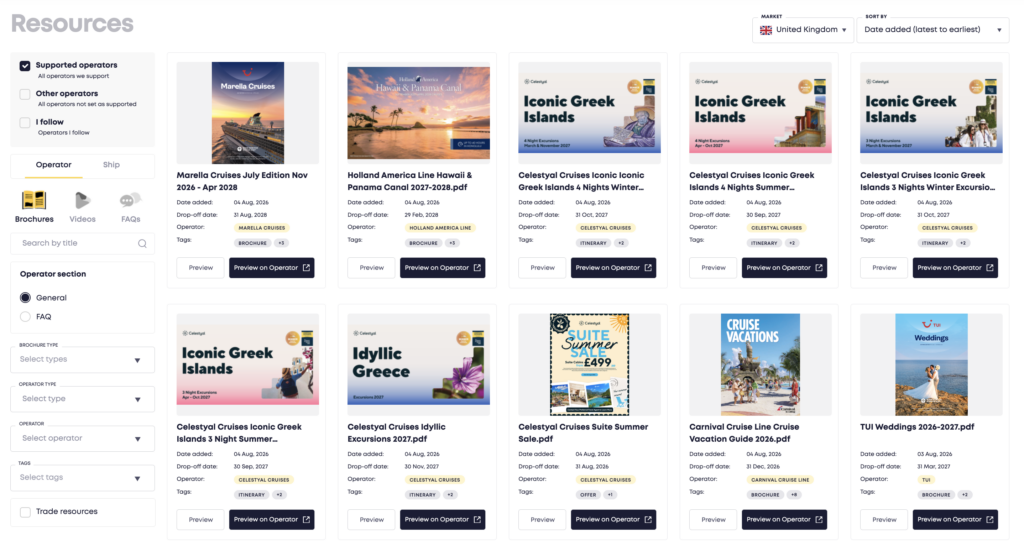Screen dimensions: 1024x551
Task: Open the Market dropdown
Action: click(803, 30)
